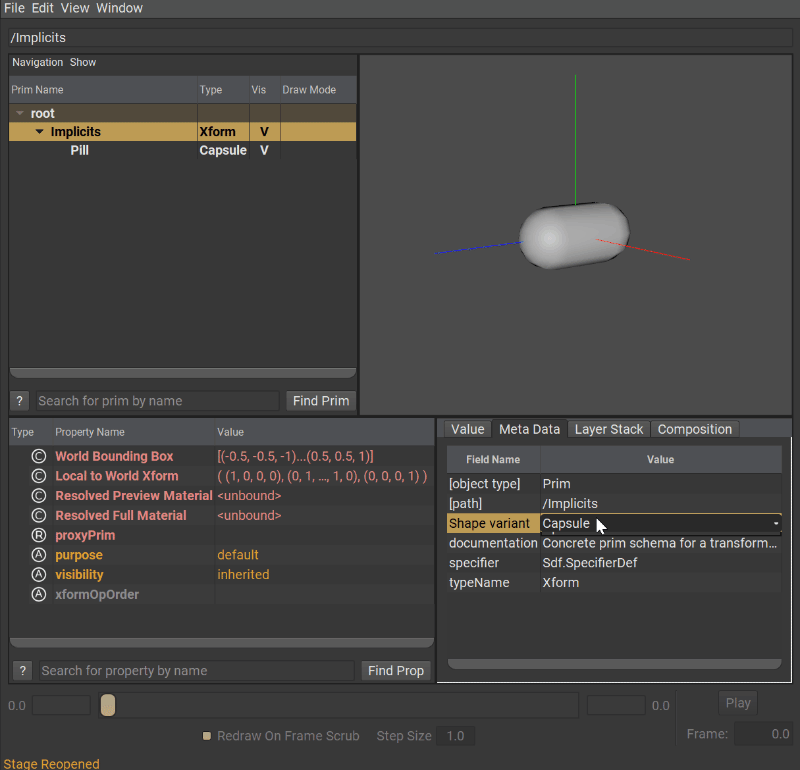The width and height of the screenshot is (800, 770).
Task: Click the help button beside prim search
Action: (21, 401)
